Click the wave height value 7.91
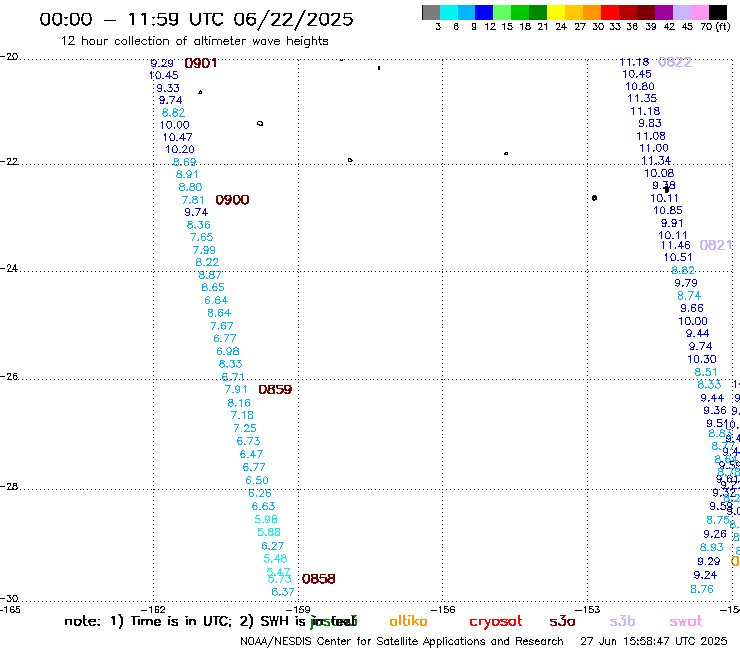Viewport: 740px width, 650px height. coord(236,389)
